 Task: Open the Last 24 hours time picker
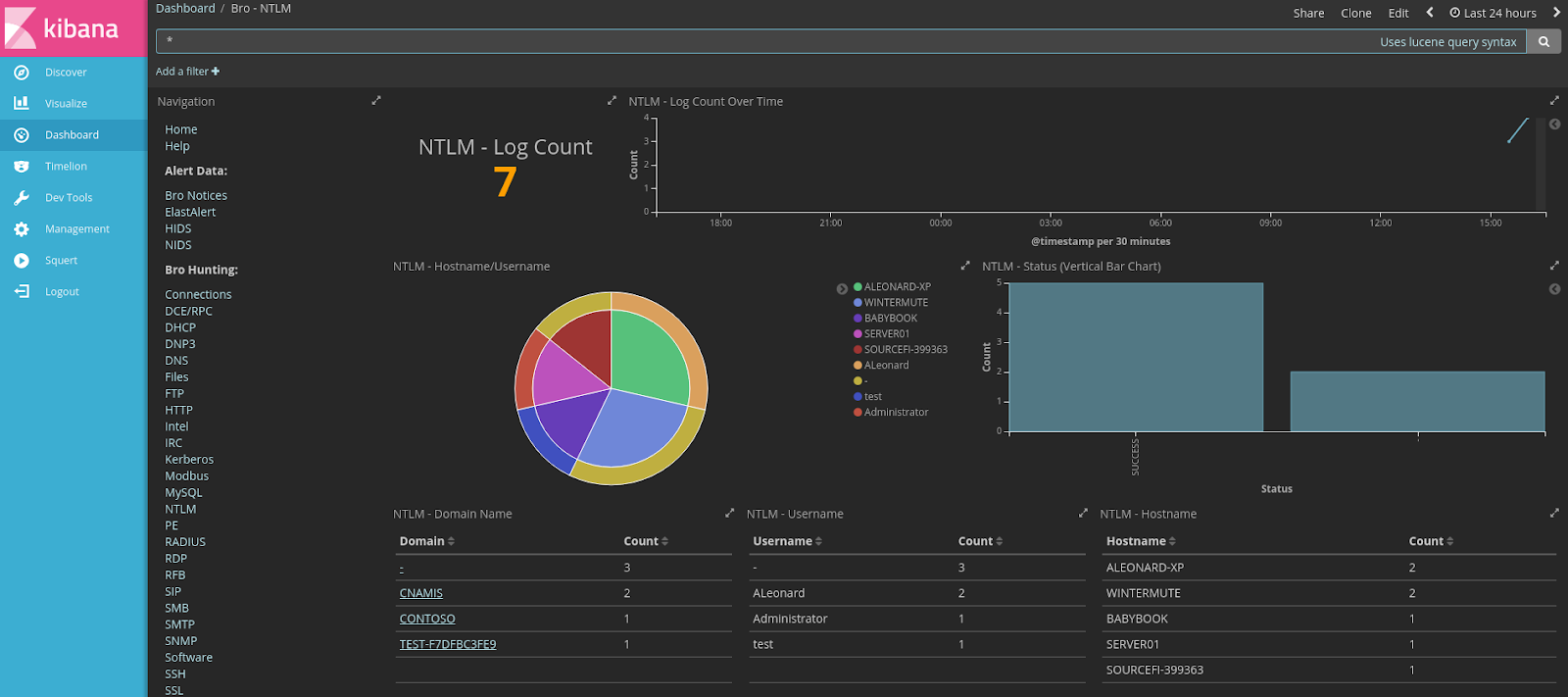[1493, 13]
